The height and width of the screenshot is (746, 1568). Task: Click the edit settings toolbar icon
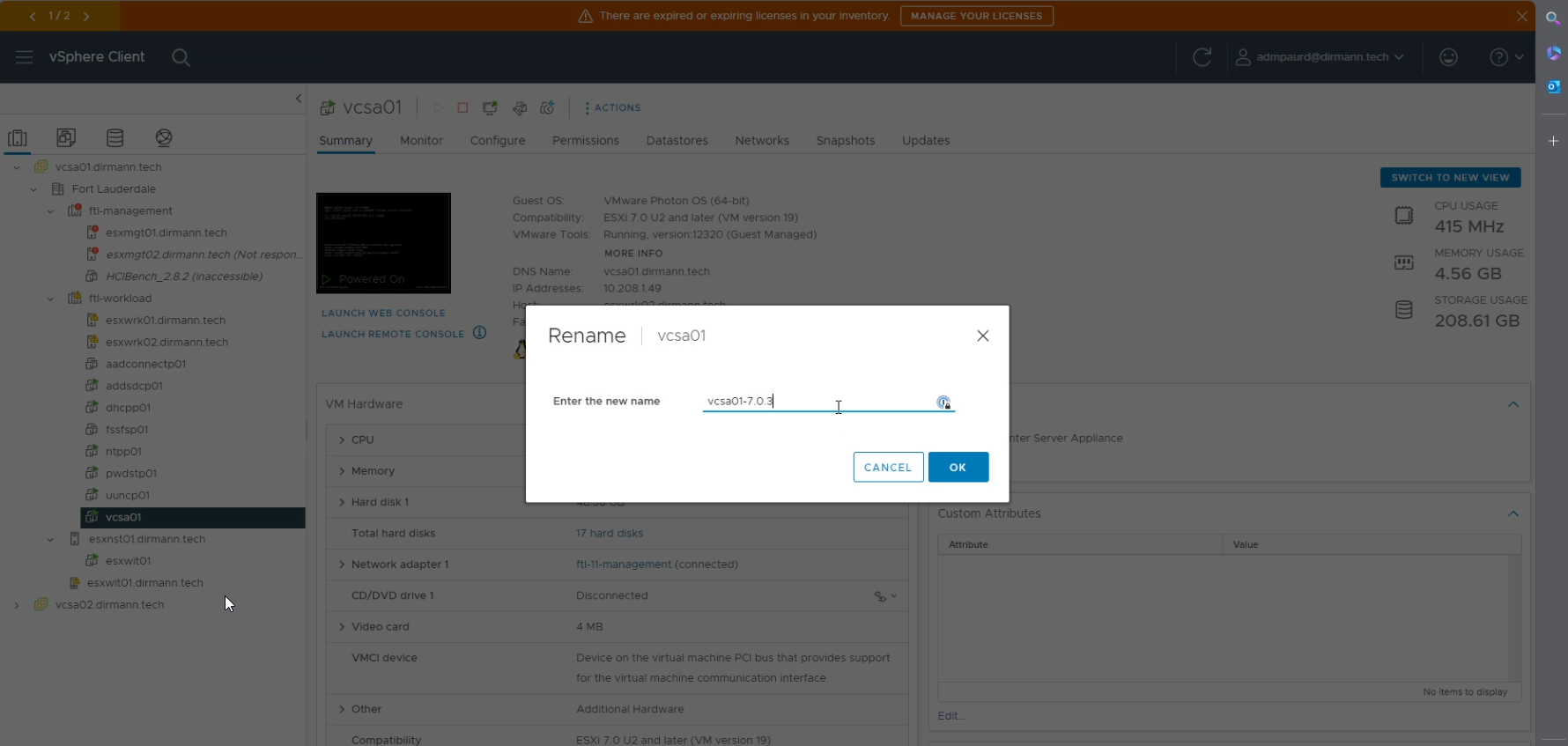(x=520, y=107)
